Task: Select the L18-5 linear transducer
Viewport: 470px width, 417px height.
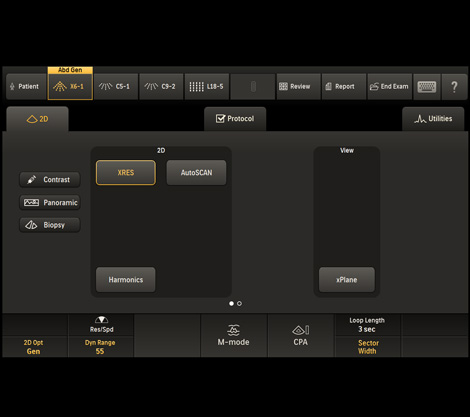Action: coord(207,86)
